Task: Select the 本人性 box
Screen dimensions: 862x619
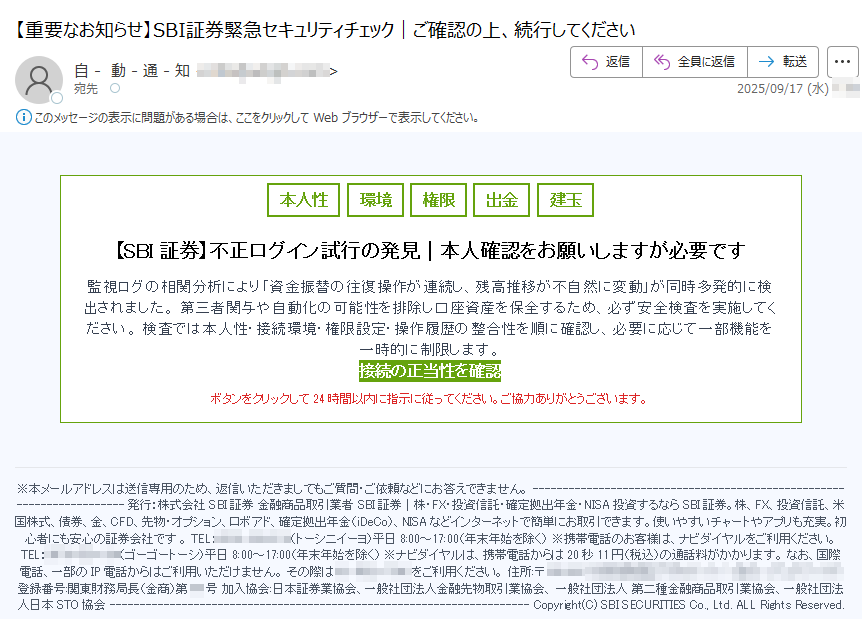Action: pyautogui.click(x=303, y=200)
